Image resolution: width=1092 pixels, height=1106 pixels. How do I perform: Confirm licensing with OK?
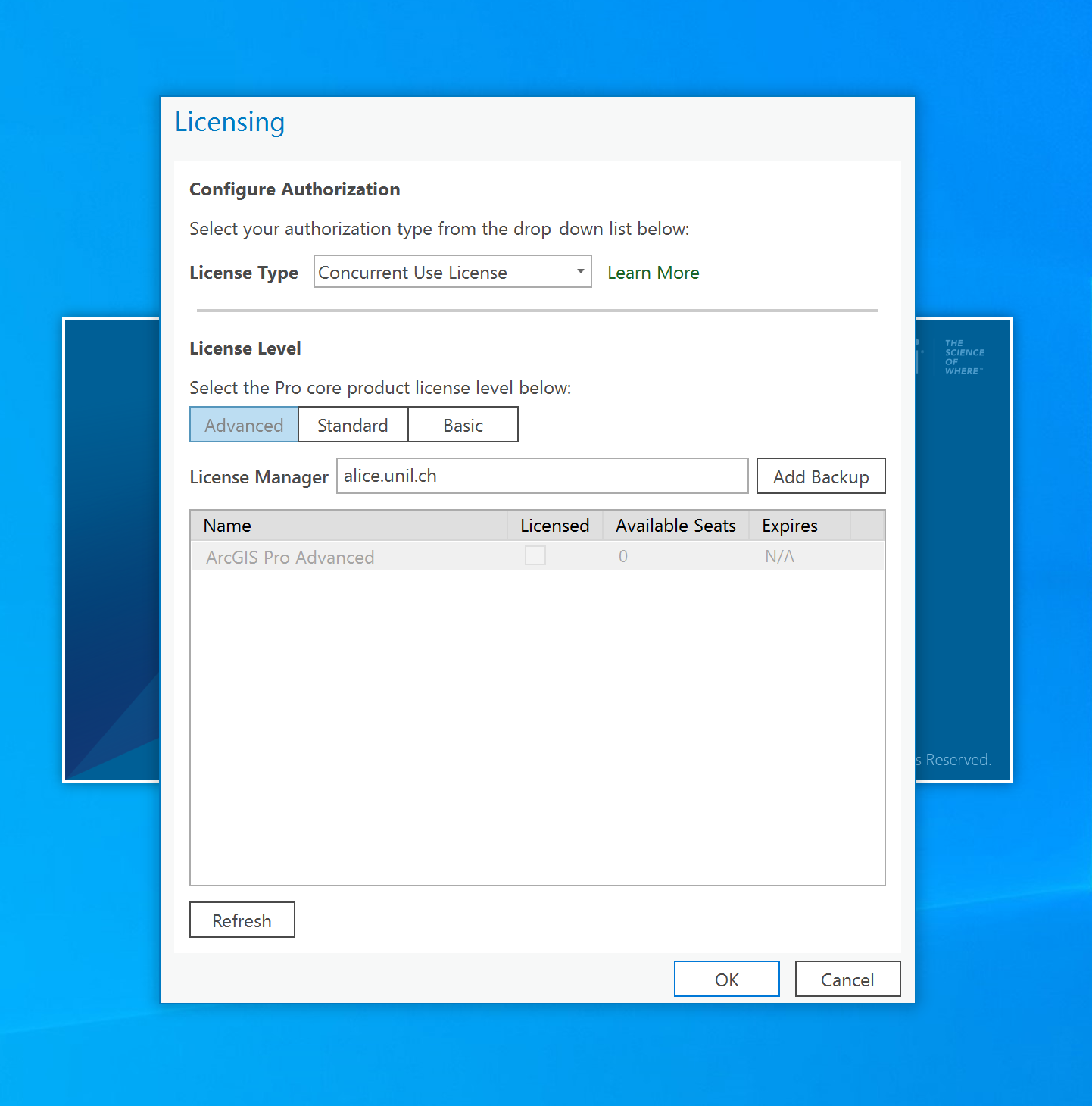pos(726,979)
